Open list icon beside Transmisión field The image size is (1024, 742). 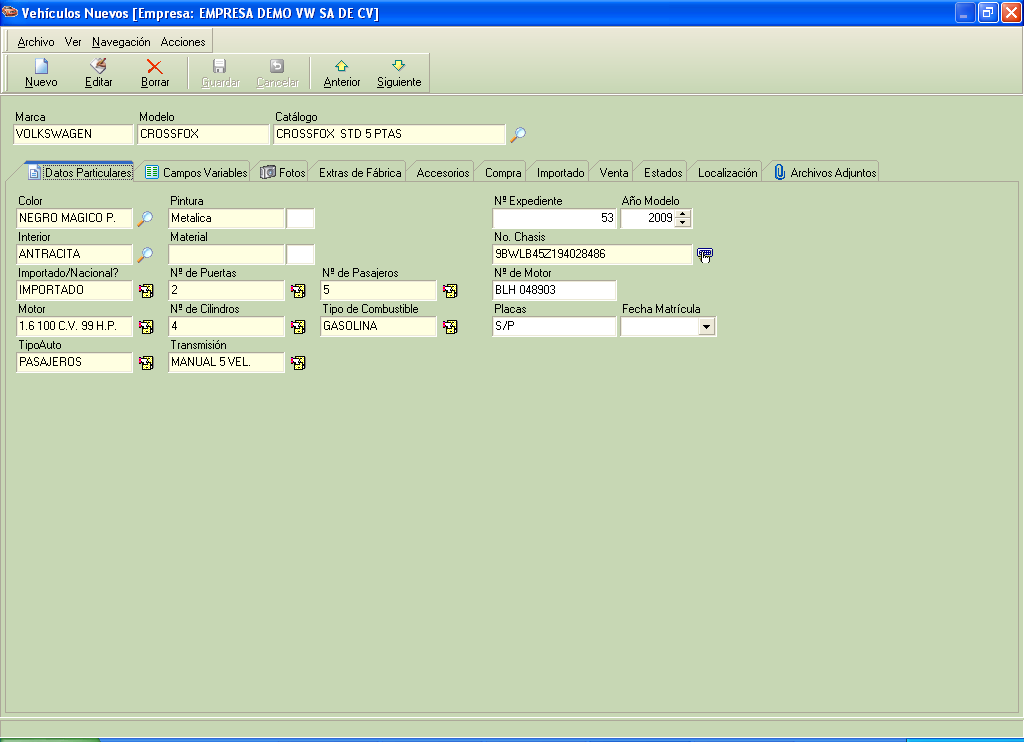point(298,363)
